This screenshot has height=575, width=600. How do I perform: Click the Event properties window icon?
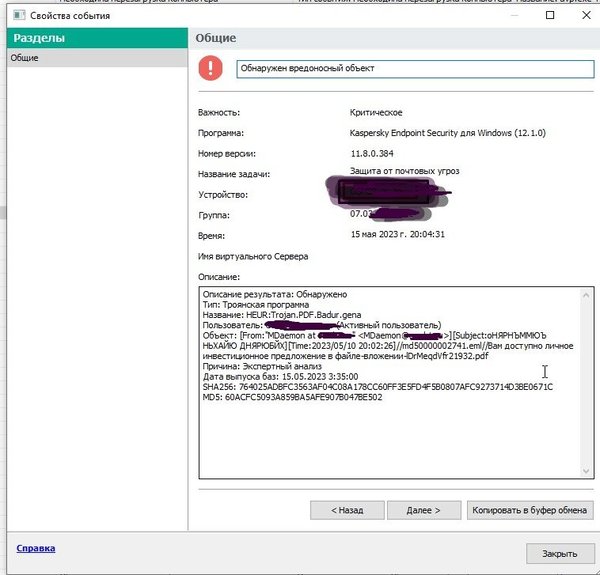[19, 15]
